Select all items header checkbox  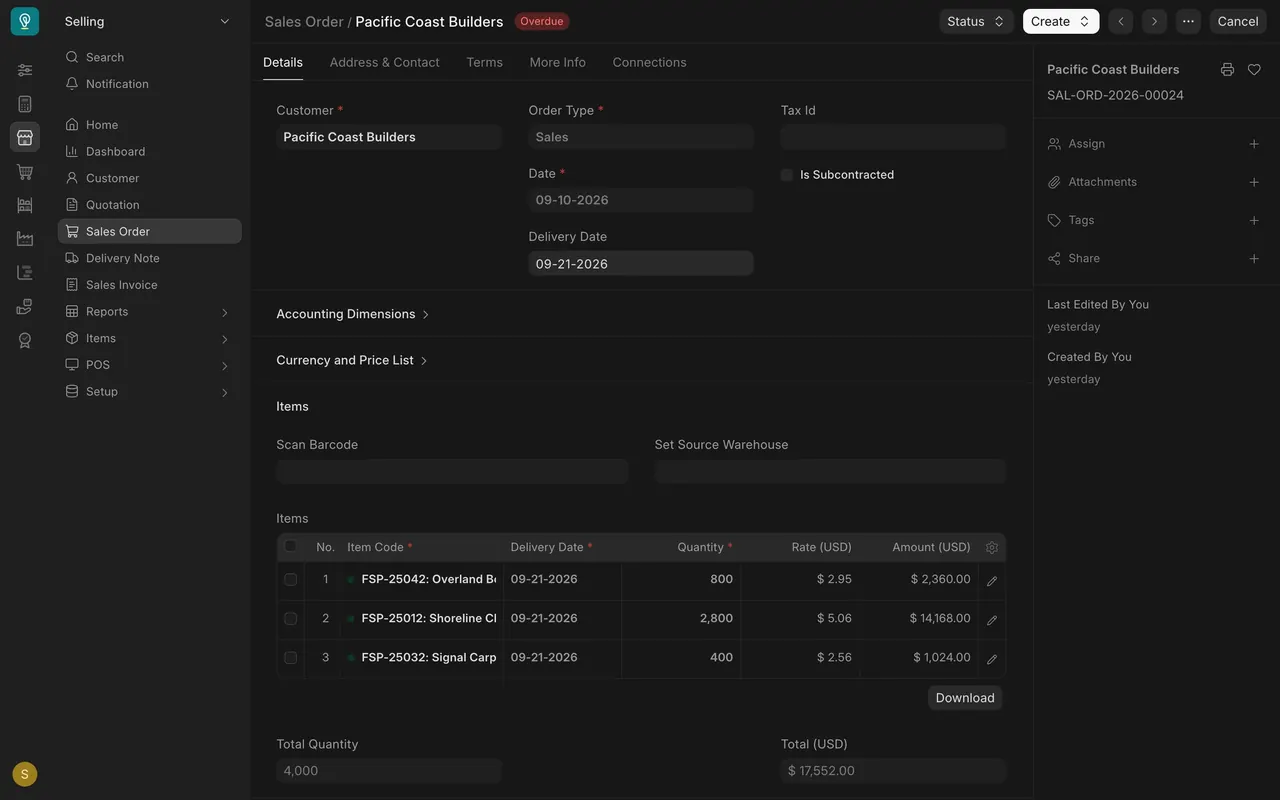(291, 546)
